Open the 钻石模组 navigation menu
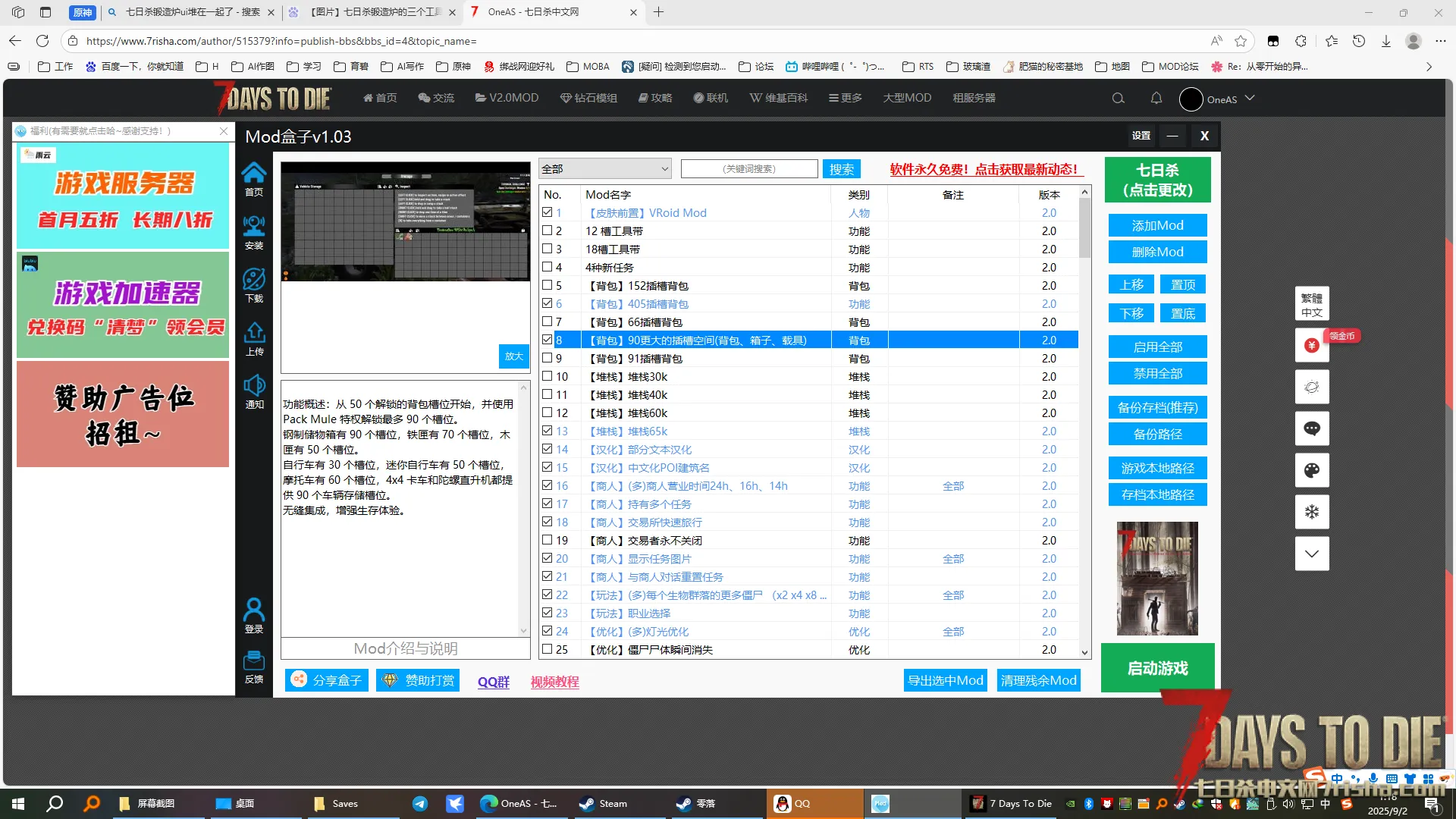 588,98
